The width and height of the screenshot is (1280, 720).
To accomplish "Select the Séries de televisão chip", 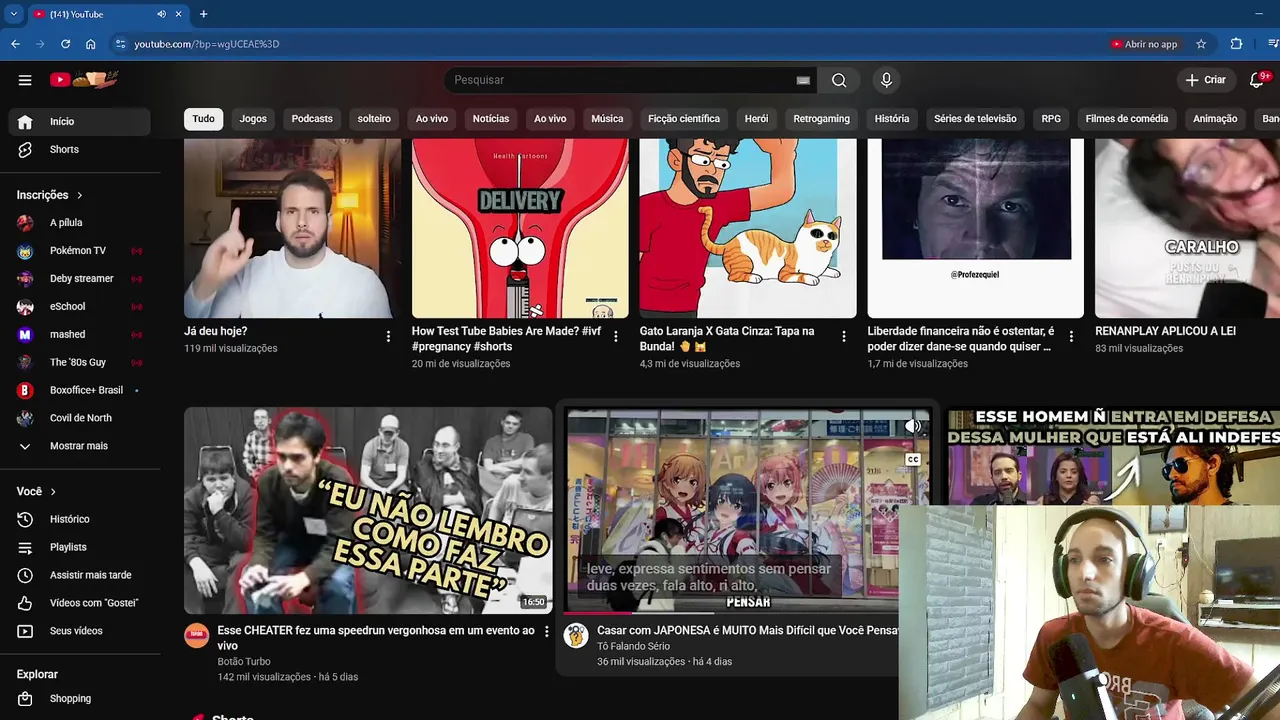I will point(975,119).
